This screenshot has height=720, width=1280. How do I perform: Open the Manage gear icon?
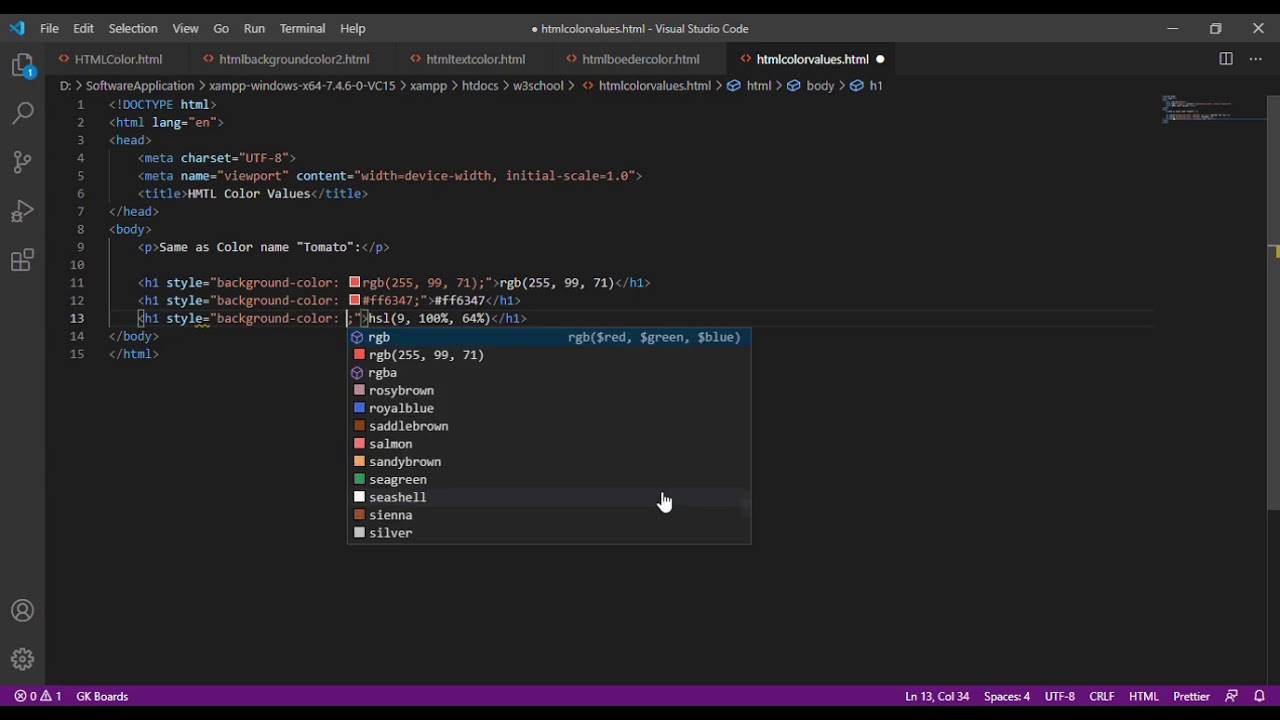tap(22, 660)
